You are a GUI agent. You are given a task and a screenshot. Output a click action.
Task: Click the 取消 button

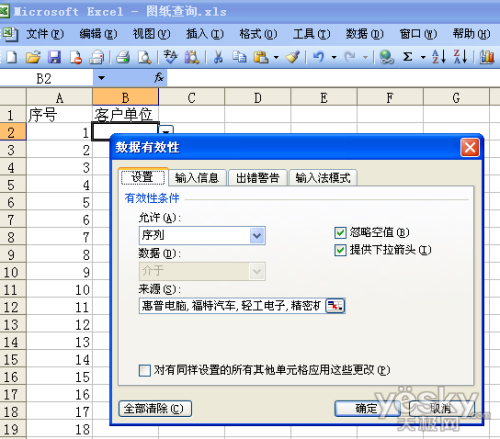[x=441, y=408]
